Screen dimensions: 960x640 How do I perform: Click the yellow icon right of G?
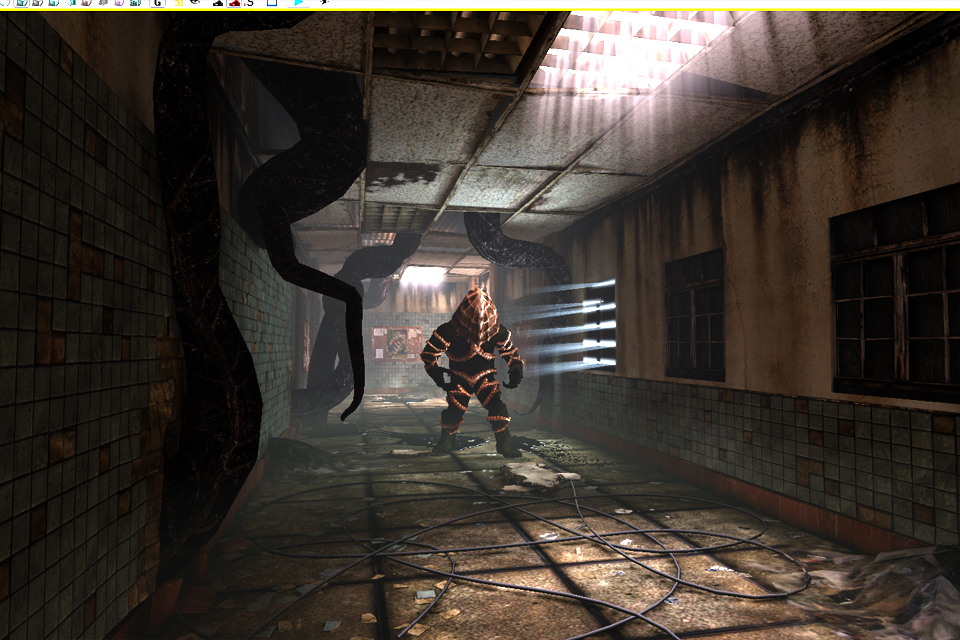pos(178,3)
